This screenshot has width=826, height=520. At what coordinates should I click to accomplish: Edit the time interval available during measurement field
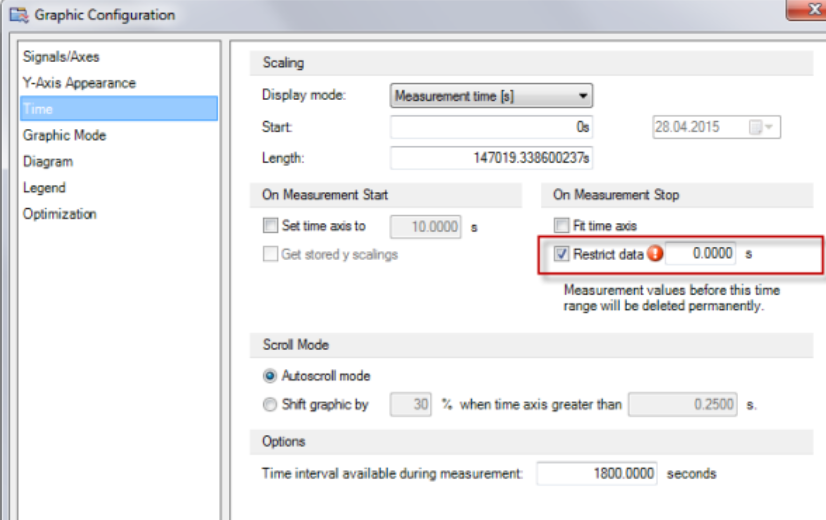point(596,473)
